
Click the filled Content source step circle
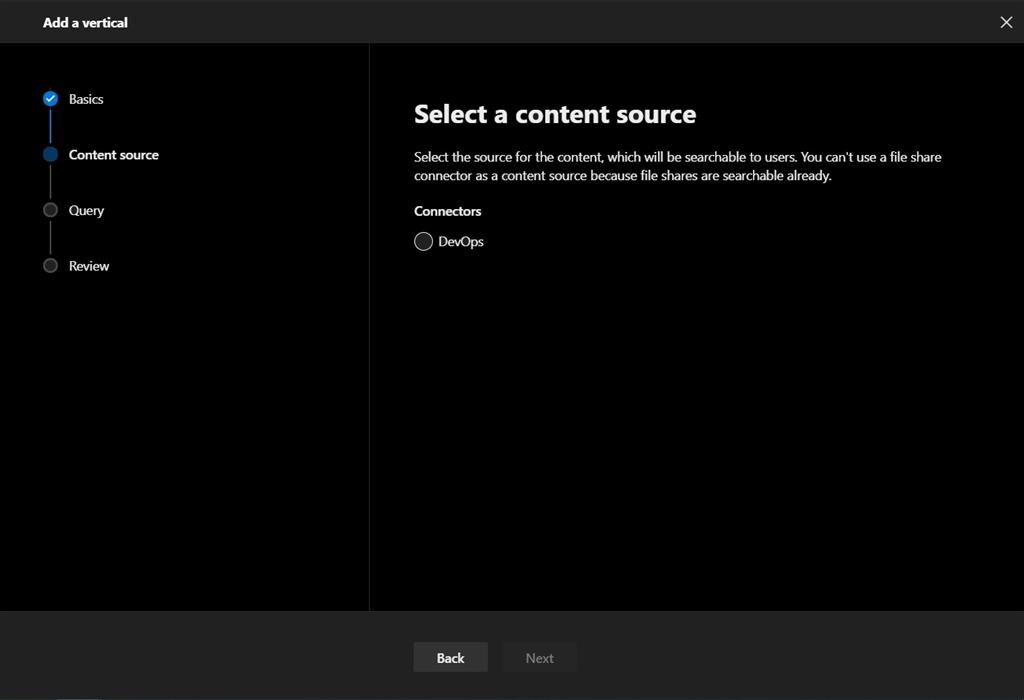tap(50, 154)
